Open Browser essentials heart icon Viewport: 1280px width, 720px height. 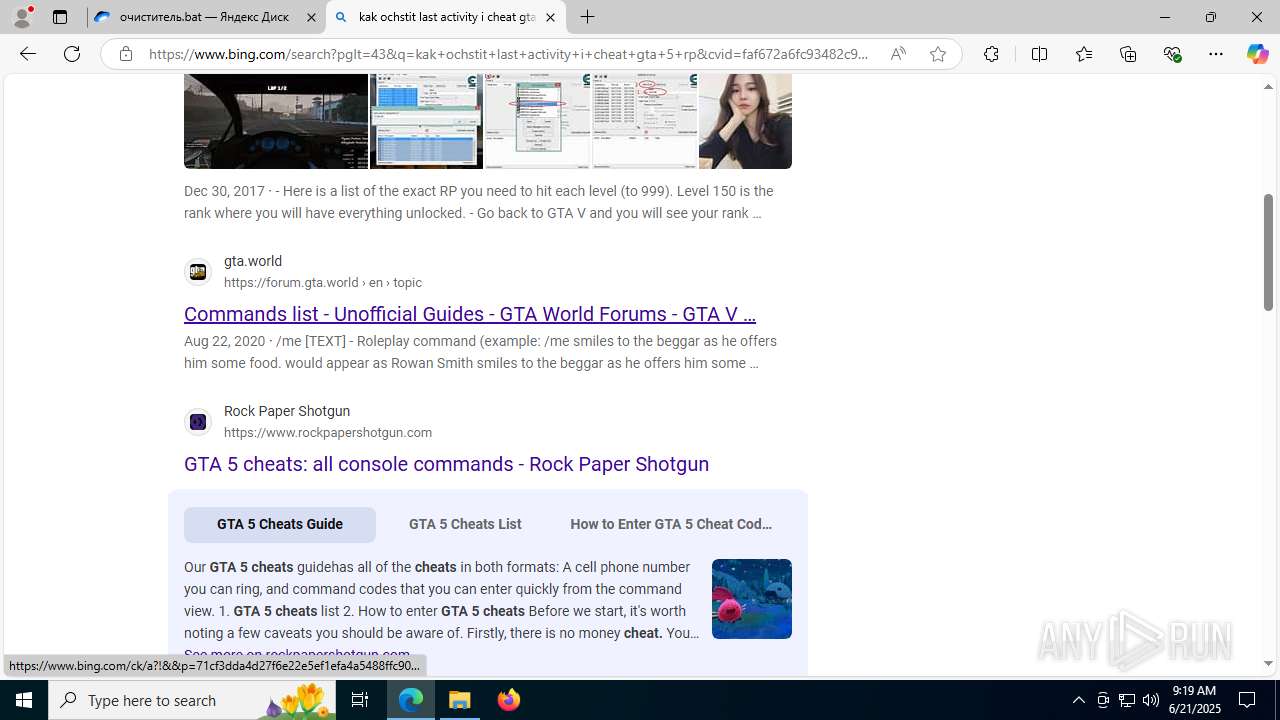pyautogui.click(x=1172, y=54)
